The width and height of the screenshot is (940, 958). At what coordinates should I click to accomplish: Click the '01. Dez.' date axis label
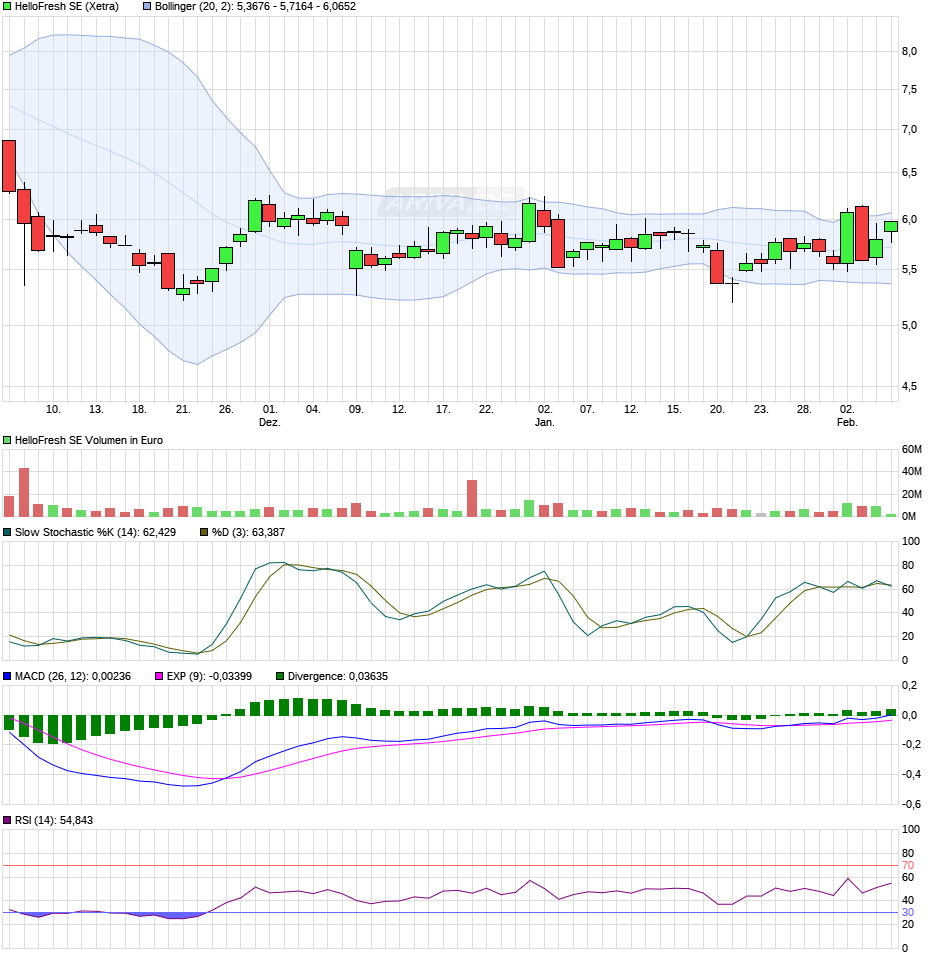pos(269,415)
